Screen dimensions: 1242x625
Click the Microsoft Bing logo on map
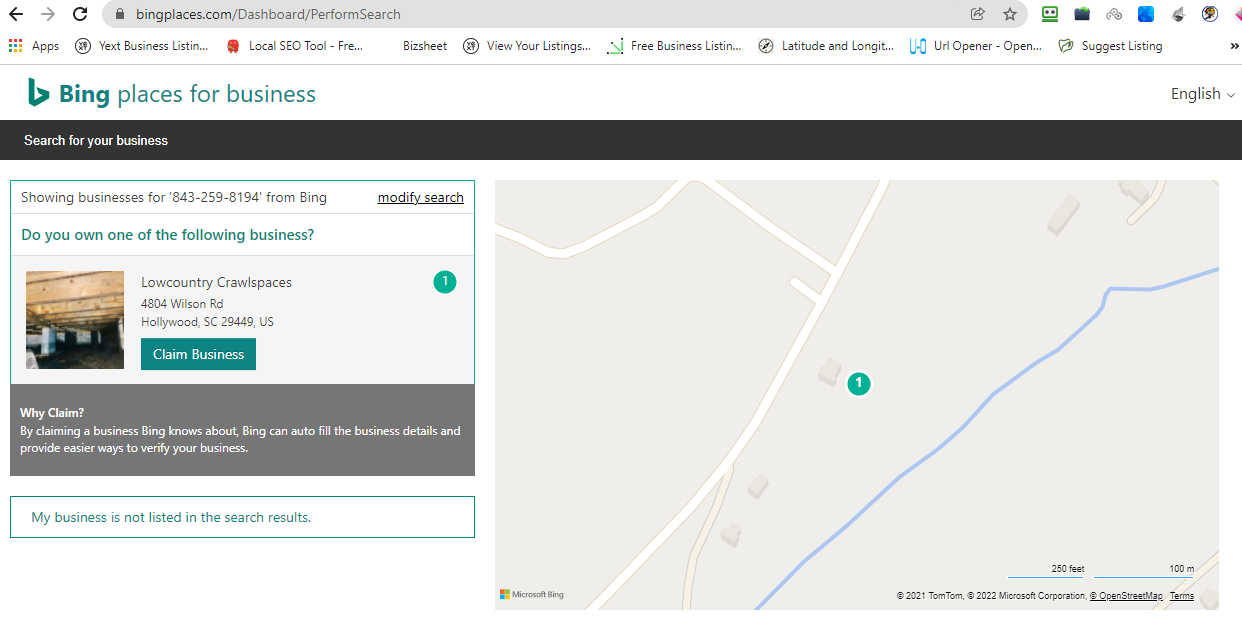[532, 594]
